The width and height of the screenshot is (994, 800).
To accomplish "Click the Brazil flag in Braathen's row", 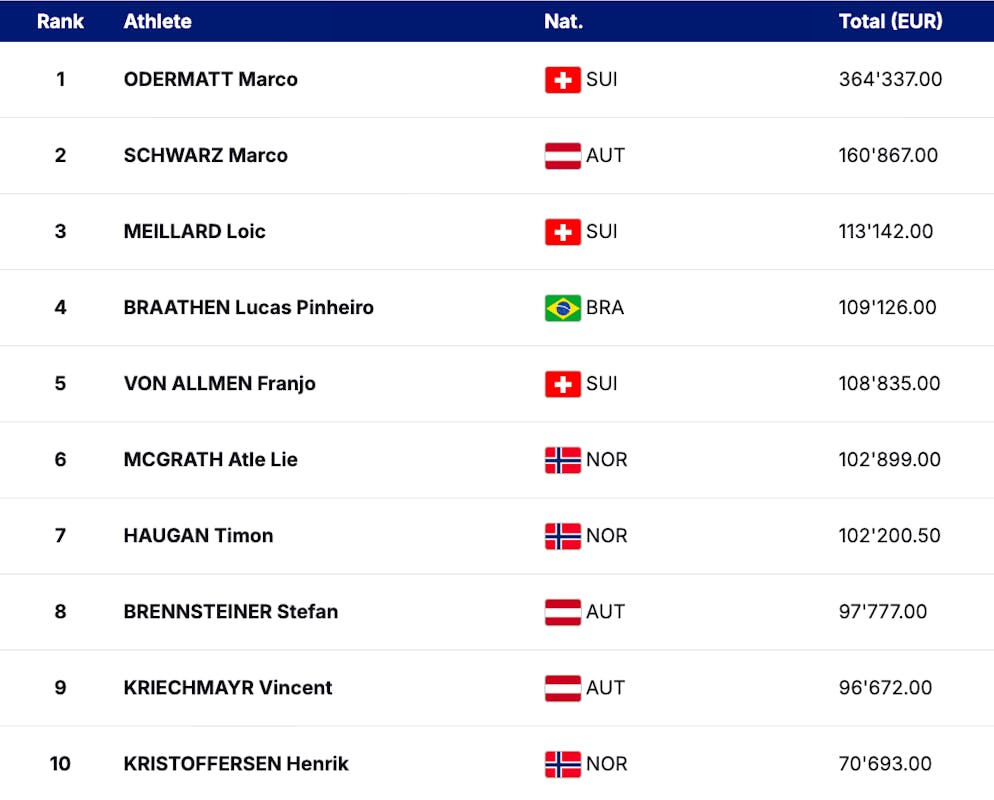I will tap(562, 308).
